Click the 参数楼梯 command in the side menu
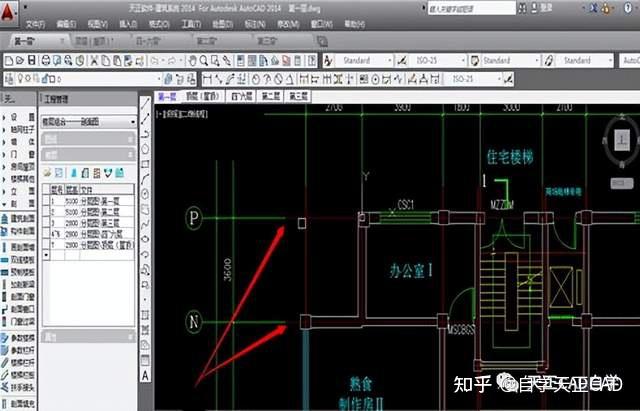The width and height of the screenshot is (640, 411). (19, 338)
